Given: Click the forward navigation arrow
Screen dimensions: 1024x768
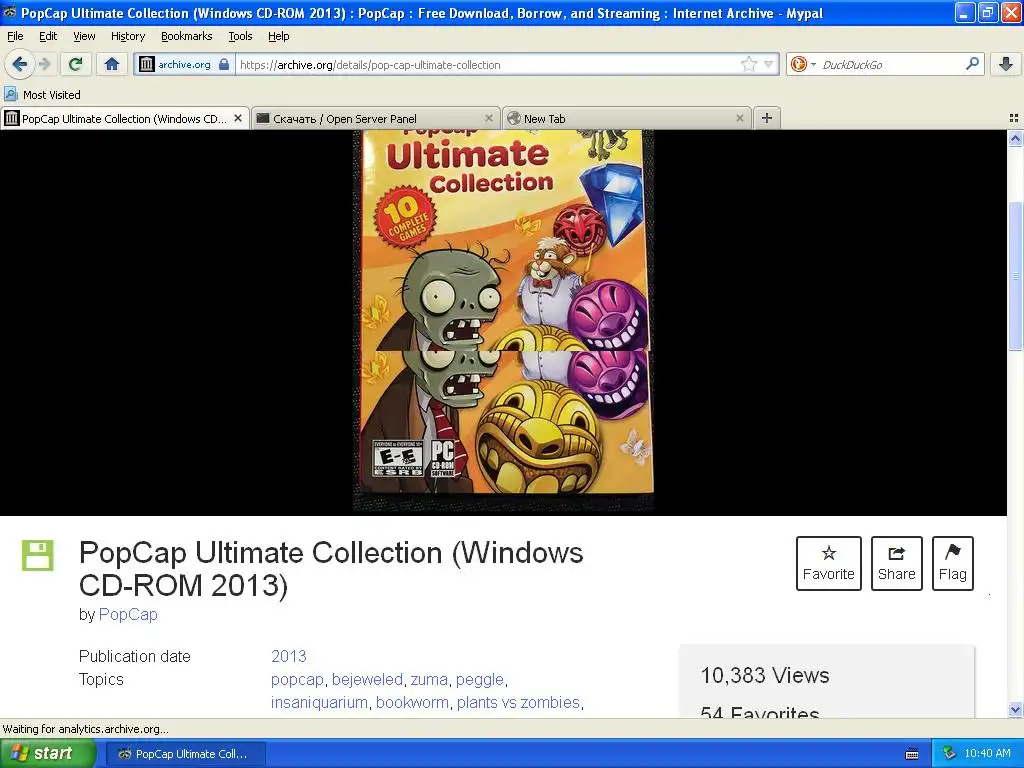Looking at the screenshot, I should pos(44,64).
